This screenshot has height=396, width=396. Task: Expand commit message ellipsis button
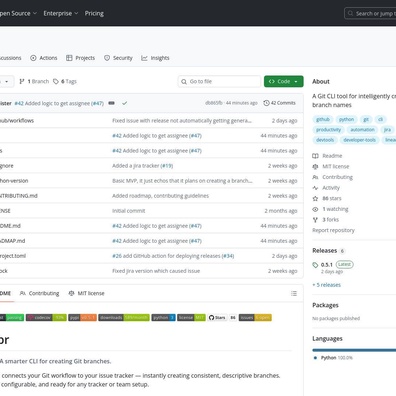111,103
